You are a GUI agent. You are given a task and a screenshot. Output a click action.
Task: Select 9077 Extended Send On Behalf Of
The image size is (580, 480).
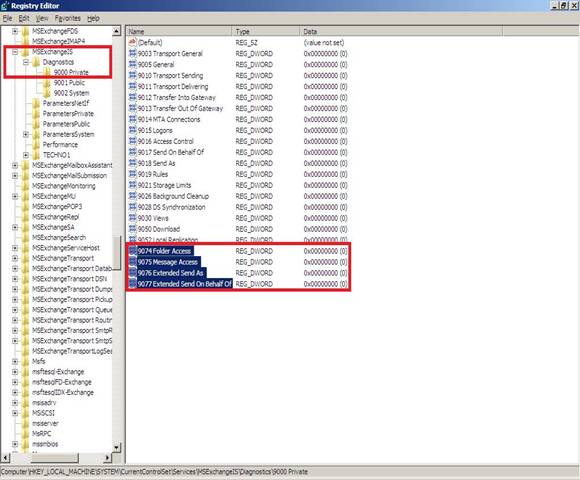pos(185,284)
